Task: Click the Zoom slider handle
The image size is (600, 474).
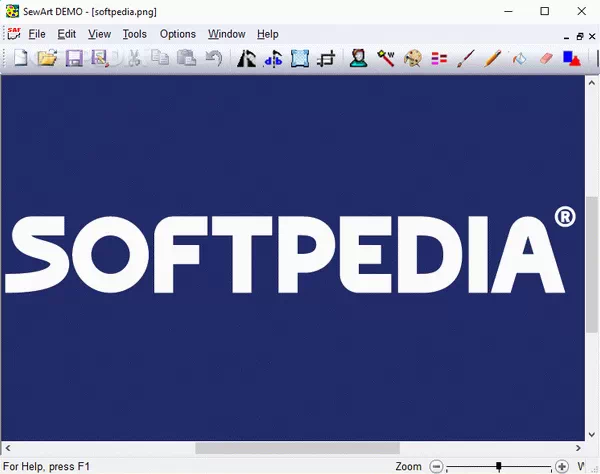Action: pyautogui.click(x=499, y=466)
